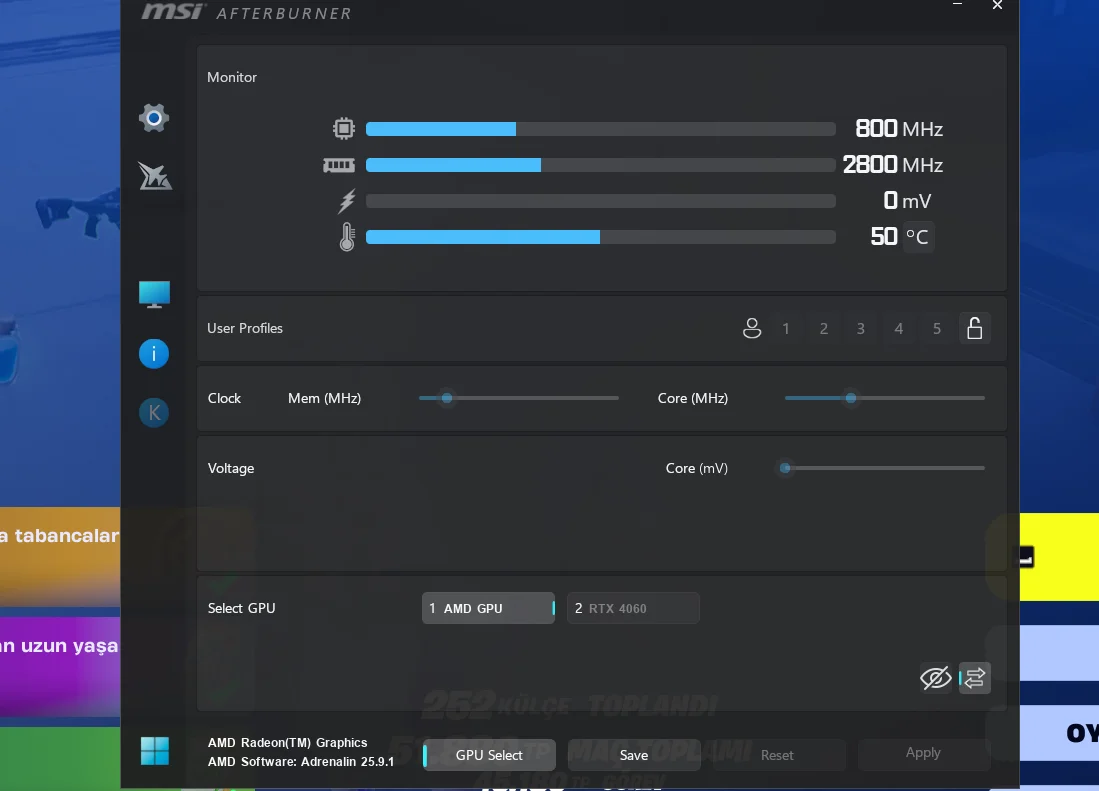Image resolution: width=1099 pixels, height=791 pixels.
Task: Click the temperature thermometer icon
Action: pyautogui.click(x=347, y=237)
